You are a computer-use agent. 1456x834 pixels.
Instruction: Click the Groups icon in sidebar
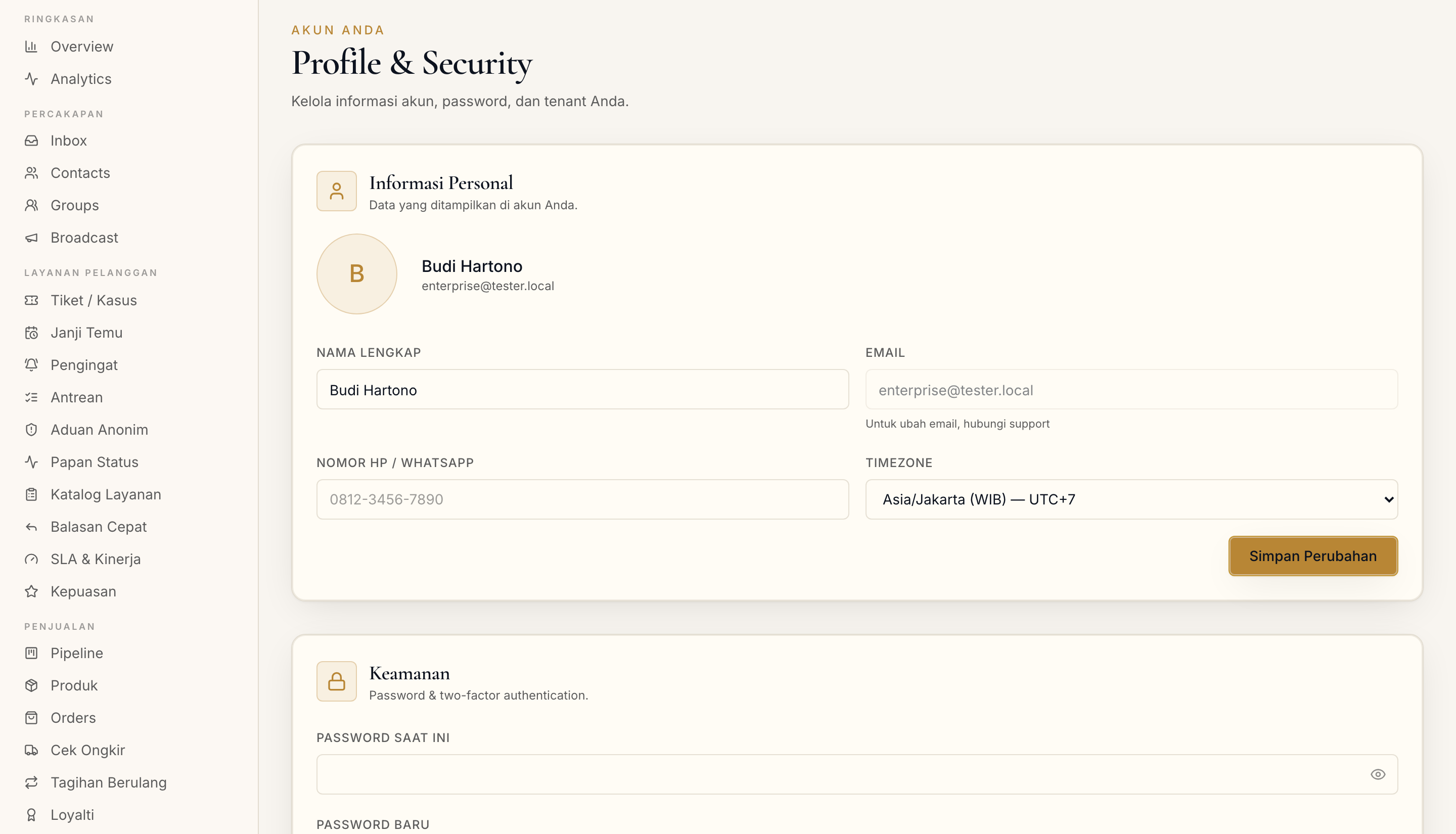[31, 205]
